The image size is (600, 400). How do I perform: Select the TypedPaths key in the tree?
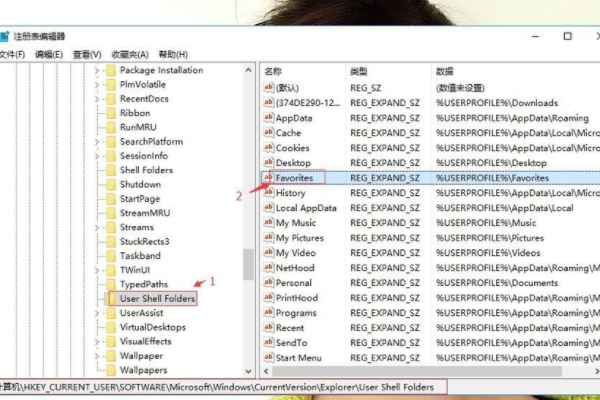tap(147, 284)
